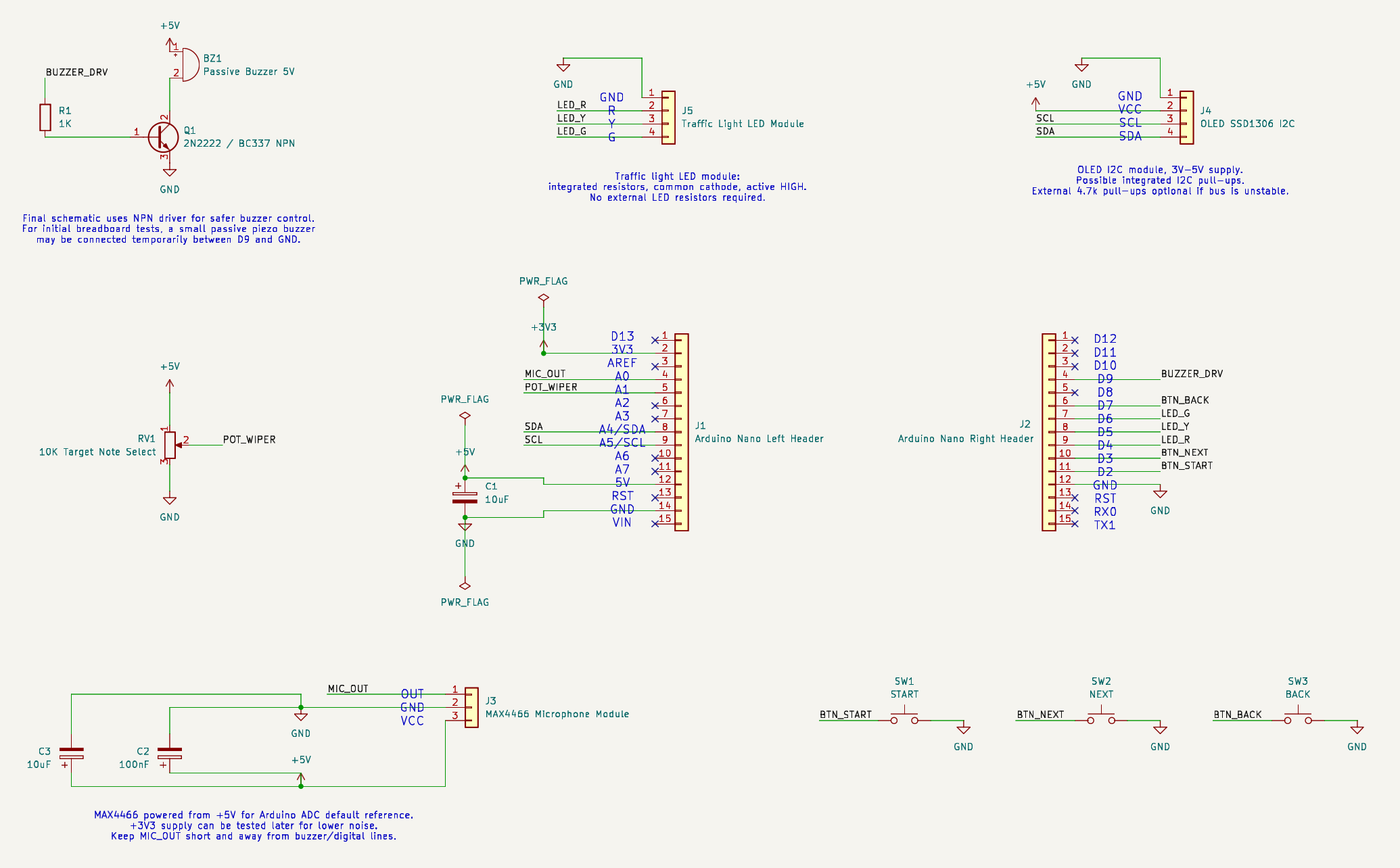Click the no-connect X on J1 D13 pin

pyautogui.click(x=655, y=340)
